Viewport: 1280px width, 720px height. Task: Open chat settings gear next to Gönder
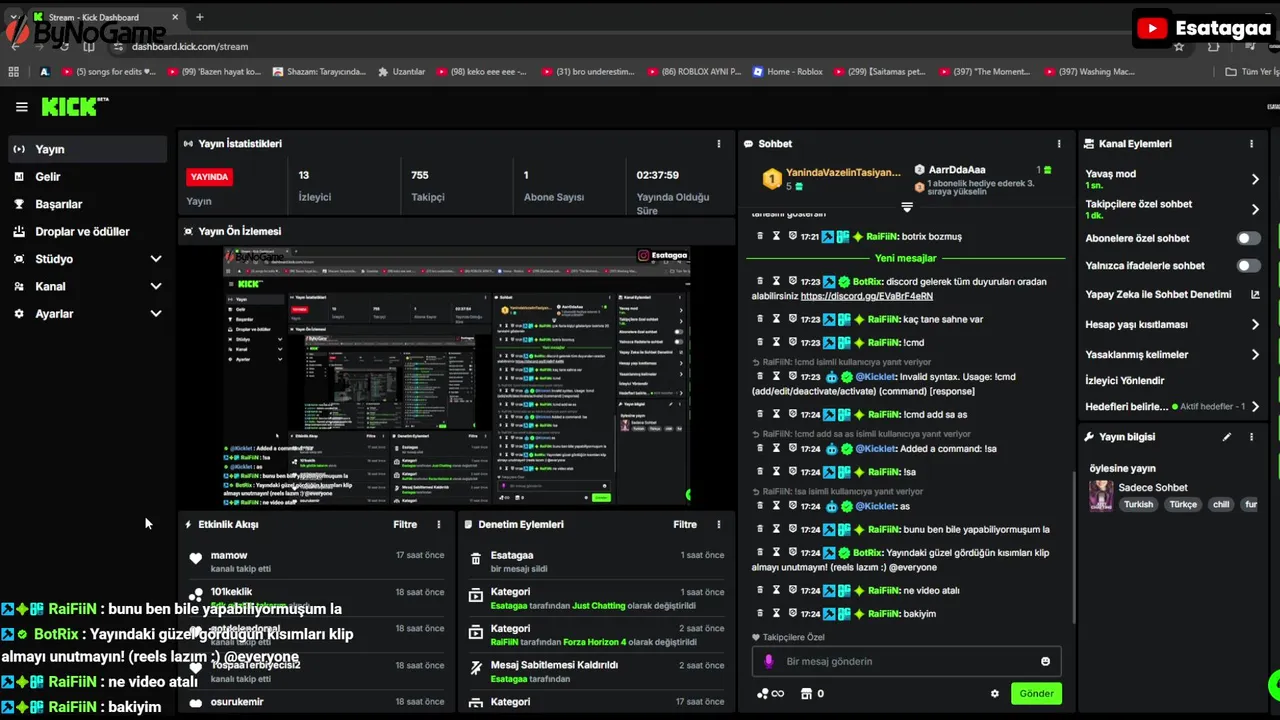coord(995,694)
